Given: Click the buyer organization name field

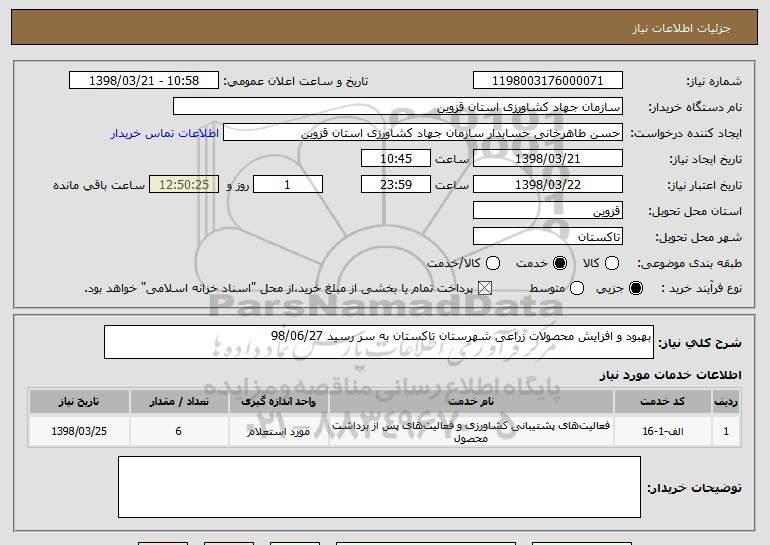Looking at the screenshot, I should click(398, 107).
